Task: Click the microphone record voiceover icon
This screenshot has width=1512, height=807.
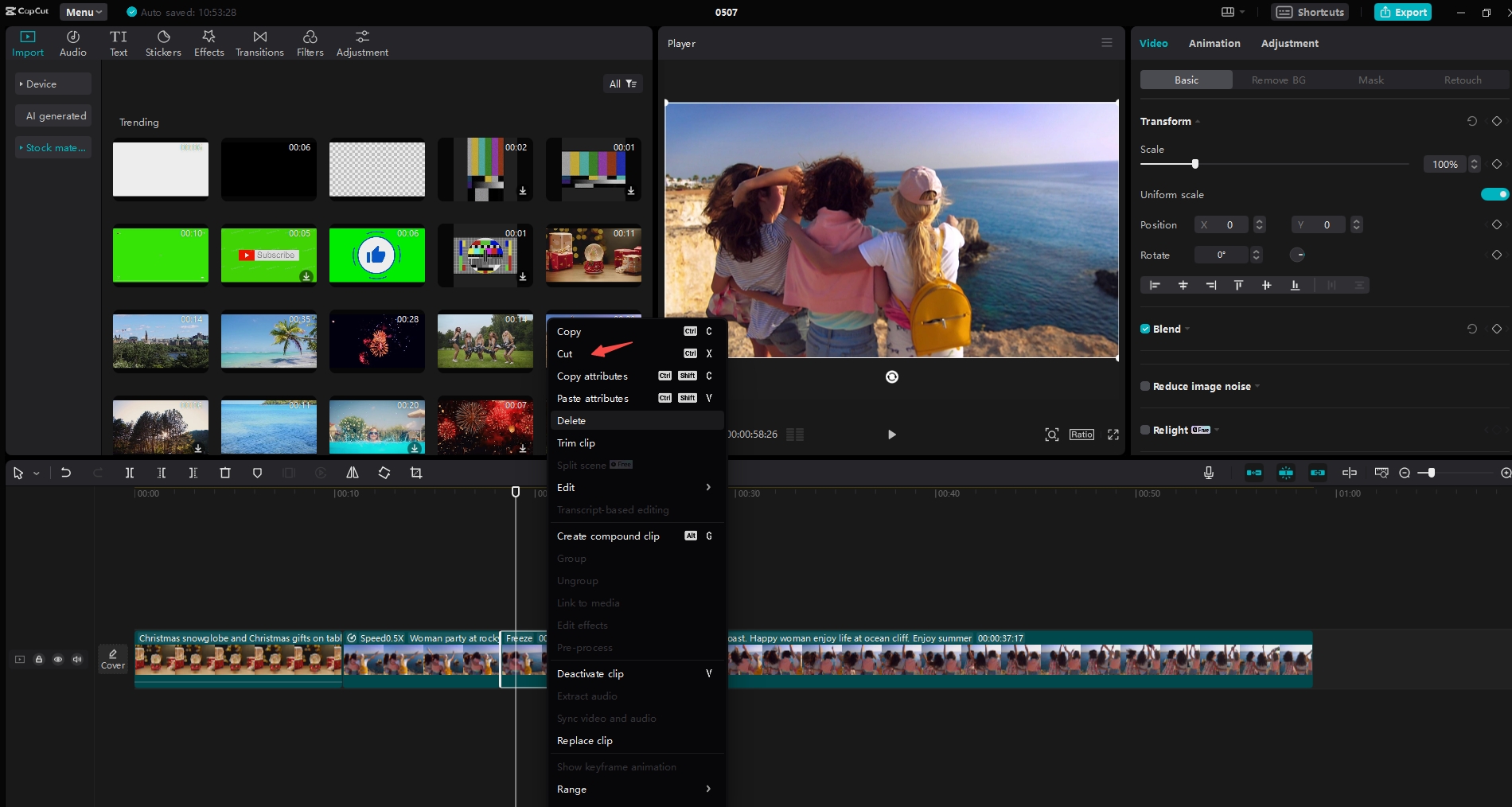Action: click(x=1208, y=473)
